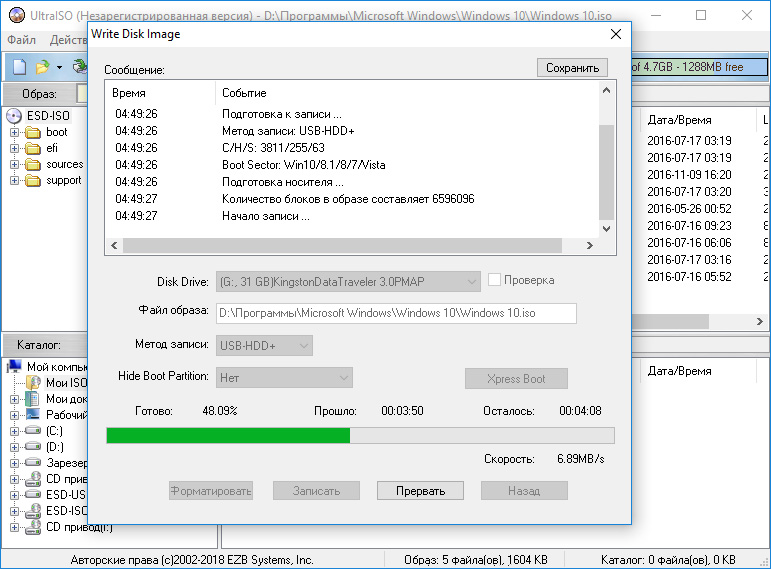771x569 pixels.
Task: Select the CD приве drive icon in catalog
Action: (33, 479)
